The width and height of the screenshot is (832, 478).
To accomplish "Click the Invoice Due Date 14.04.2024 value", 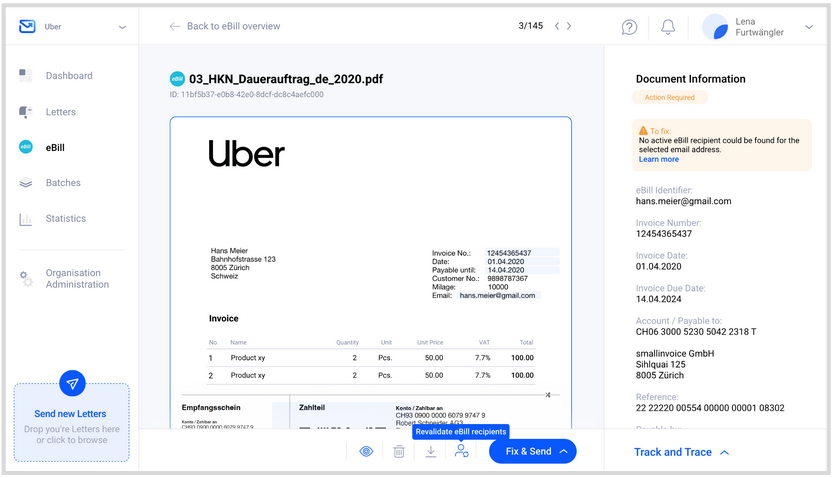I will point(658,299).
